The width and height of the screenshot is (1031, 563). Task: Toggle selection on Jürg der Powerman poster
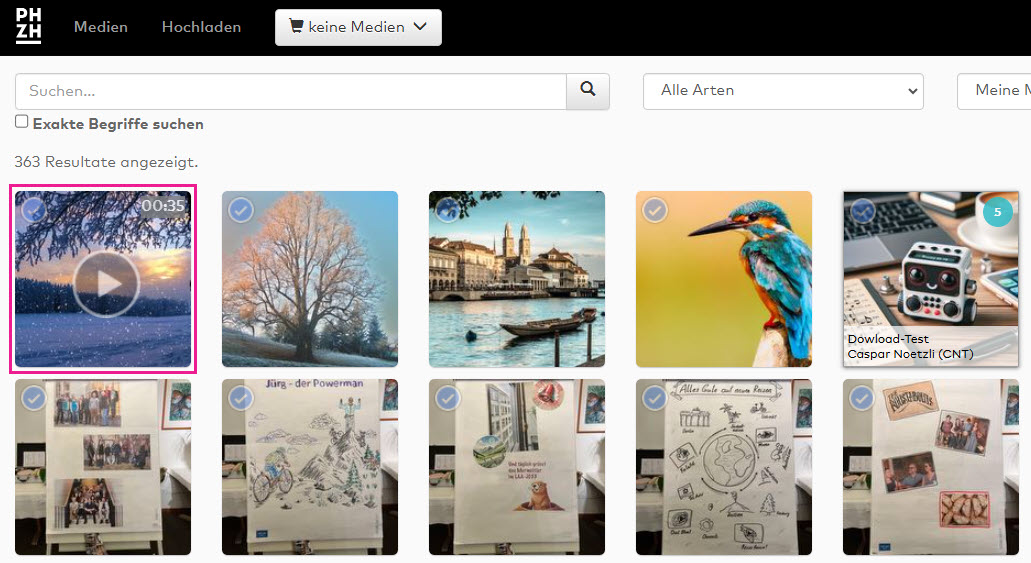coord(241,398)
